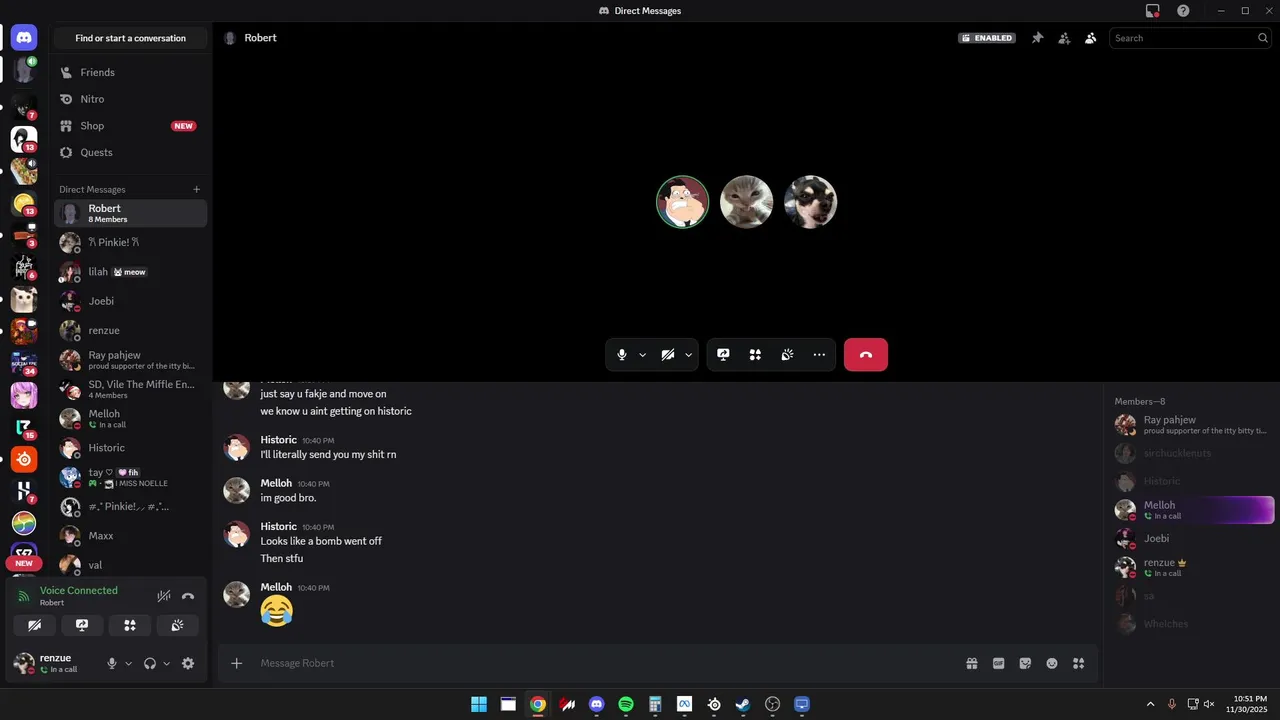This screenshot has width=1280, height=720.
Task: Open the Ray pahjew direct message
Action: click(131, 360)
